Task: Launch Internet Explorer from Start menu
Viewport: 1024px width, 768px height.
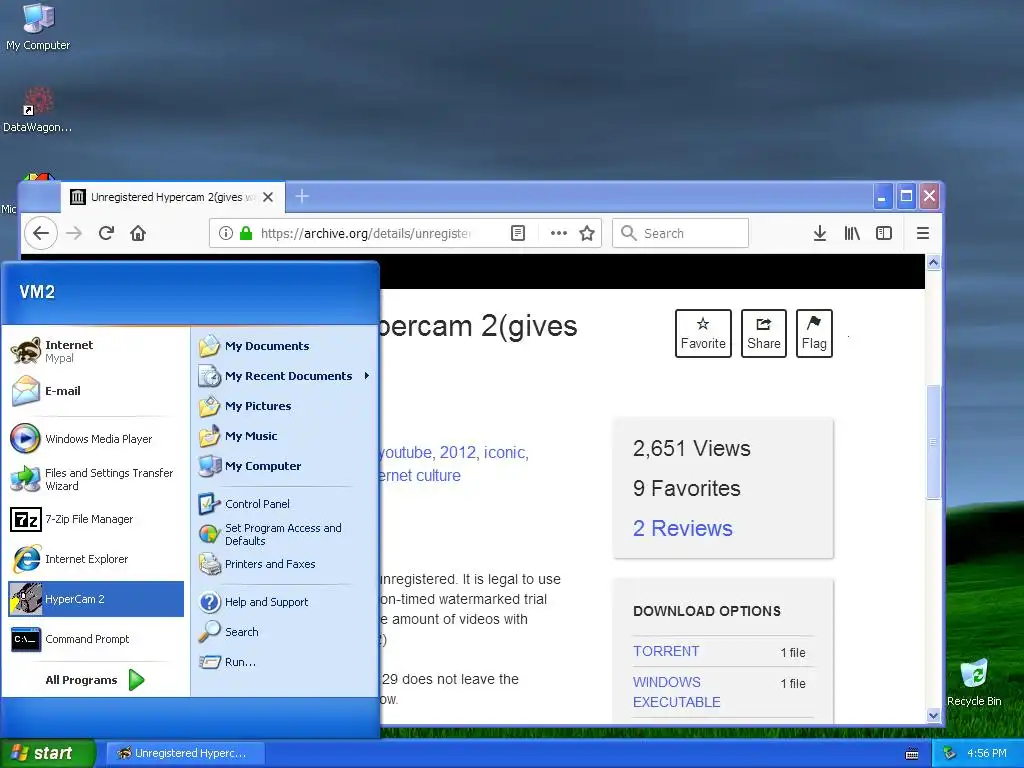Action: (96, 559)
